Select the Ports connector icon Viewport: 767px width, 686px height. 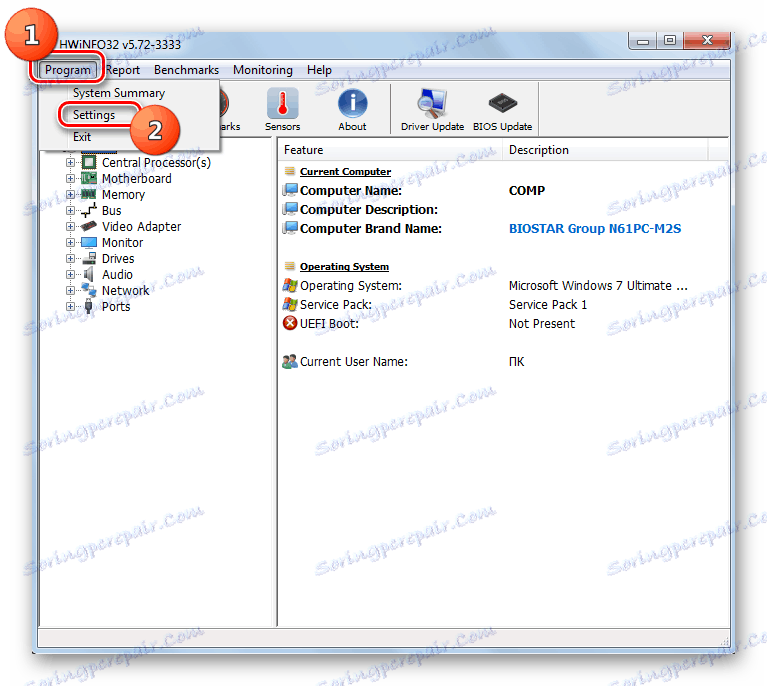(x=89, y=306)
